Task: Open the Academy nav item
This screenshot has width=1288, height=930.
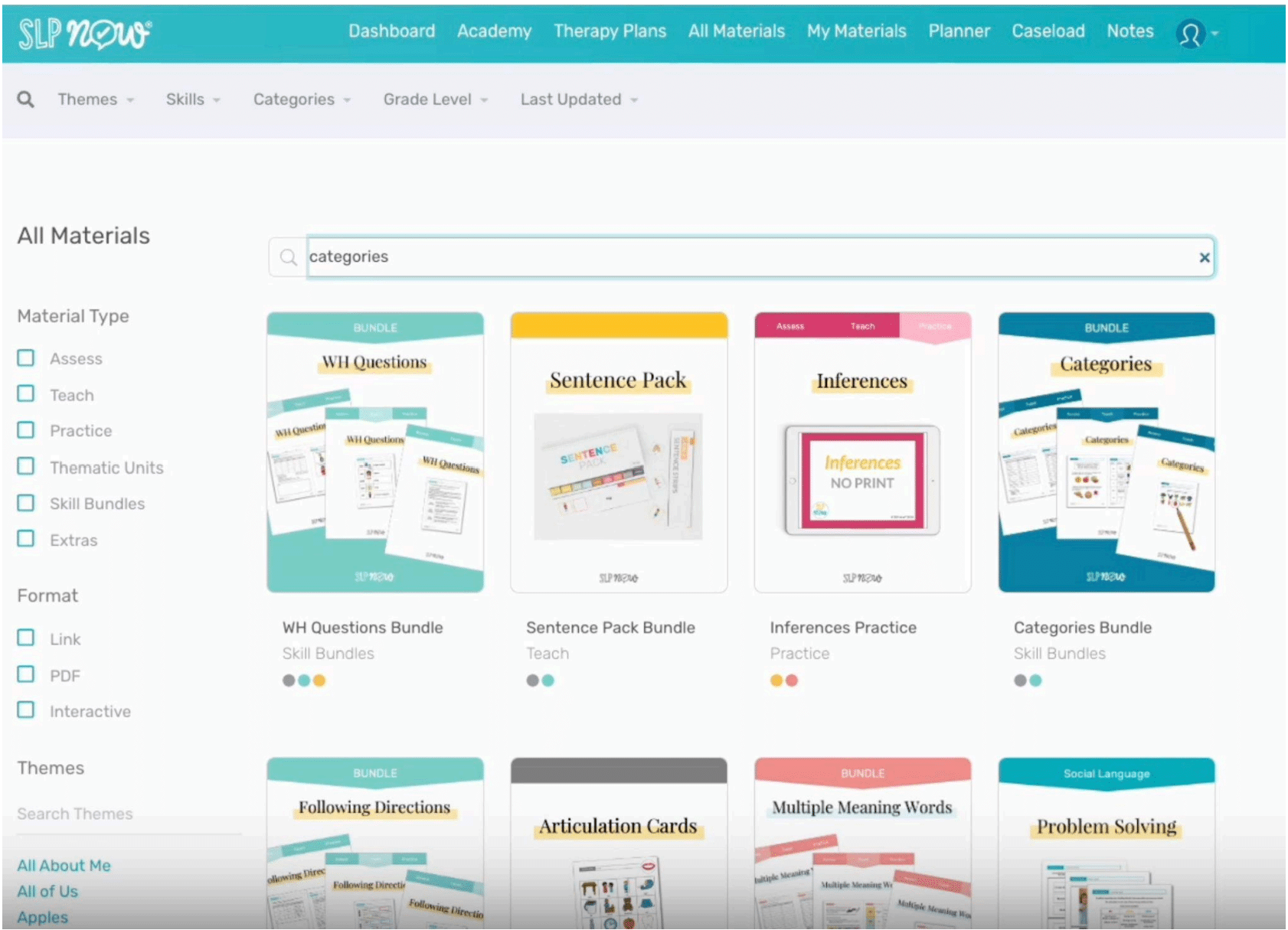Action: [494, 31]
